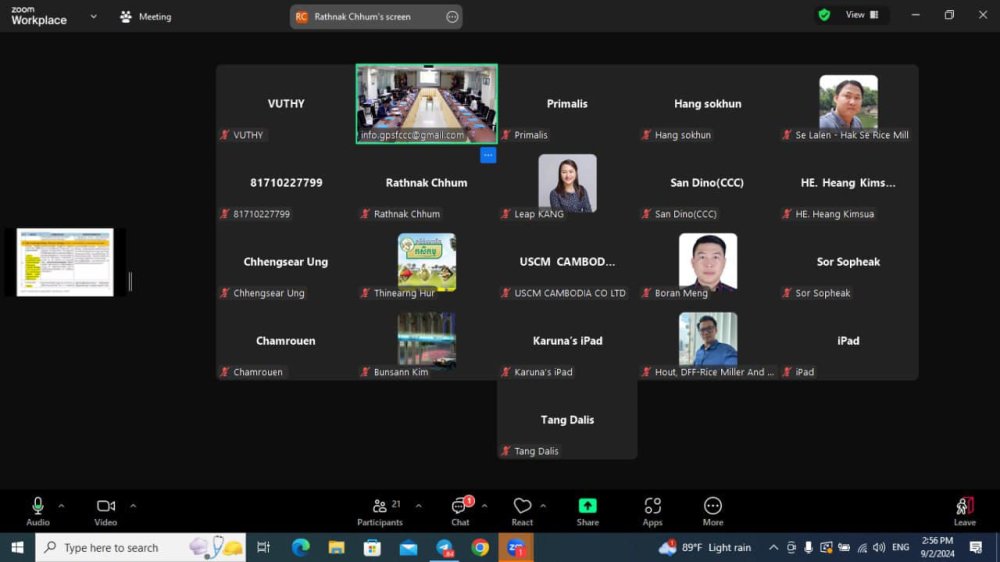This screenshot has width=1000, height=562.
Task: Open the React emoji menu
Action: [522, 511]
